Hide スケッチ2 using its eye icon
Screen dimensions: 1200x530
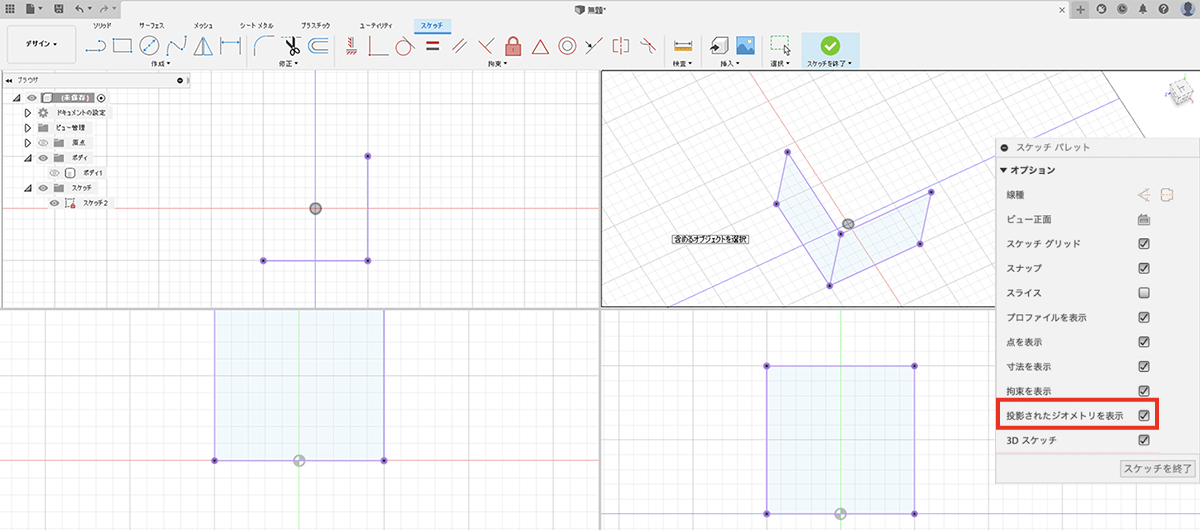(55, 203)
